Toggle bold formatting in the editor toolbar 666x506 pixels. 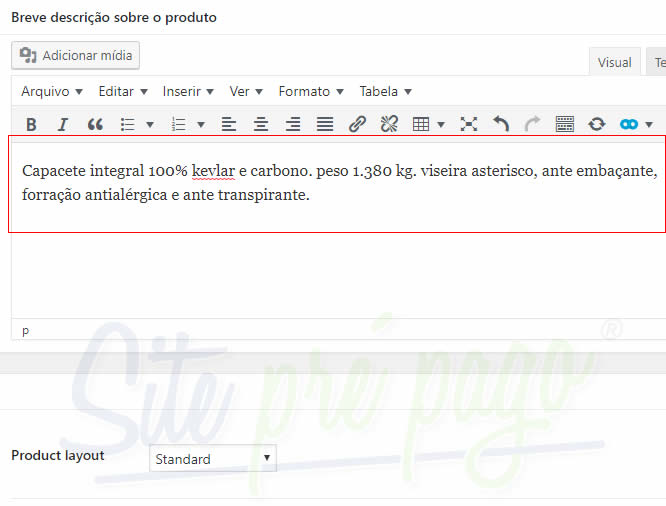click(31, 124)
